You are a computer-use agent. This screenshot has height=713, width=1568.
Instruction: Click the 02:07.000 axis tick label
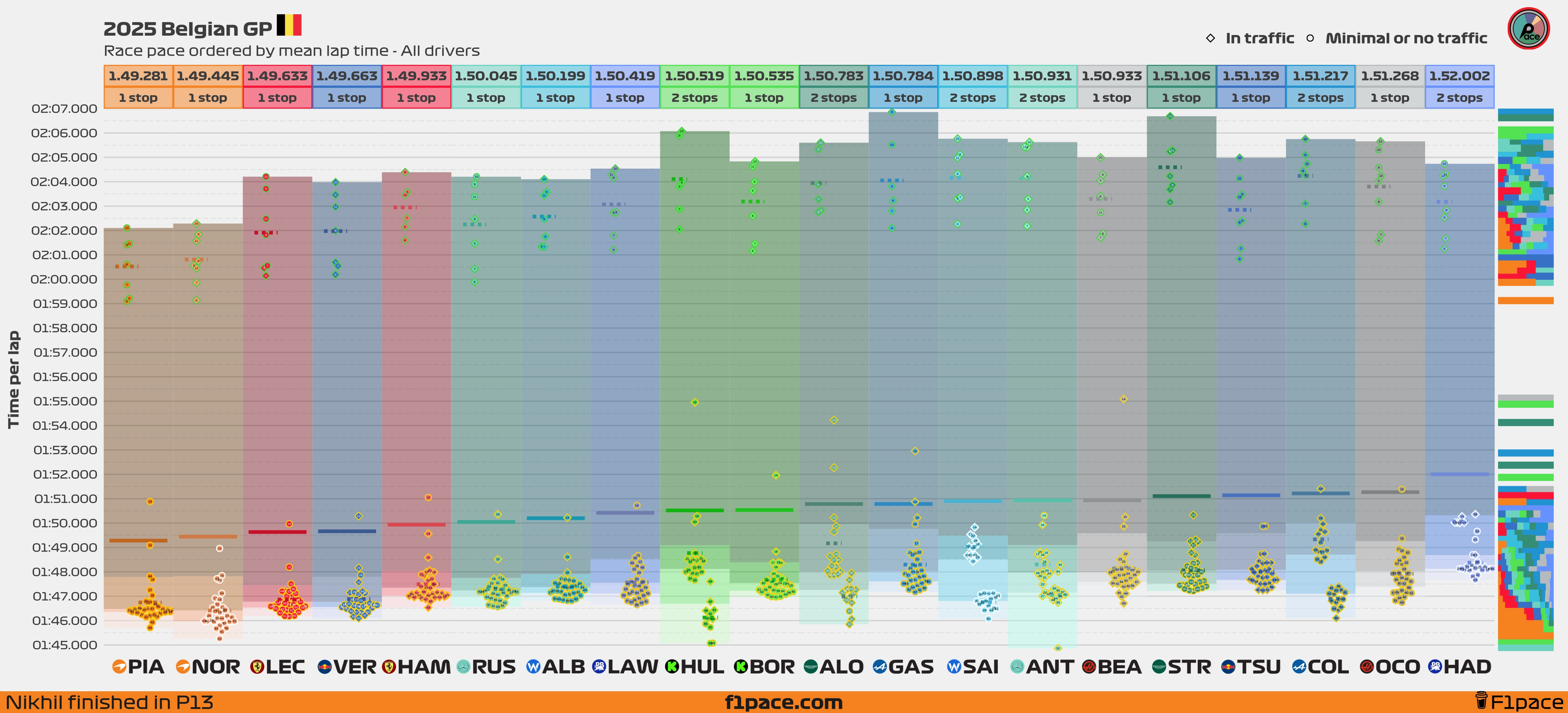(64, 108)
